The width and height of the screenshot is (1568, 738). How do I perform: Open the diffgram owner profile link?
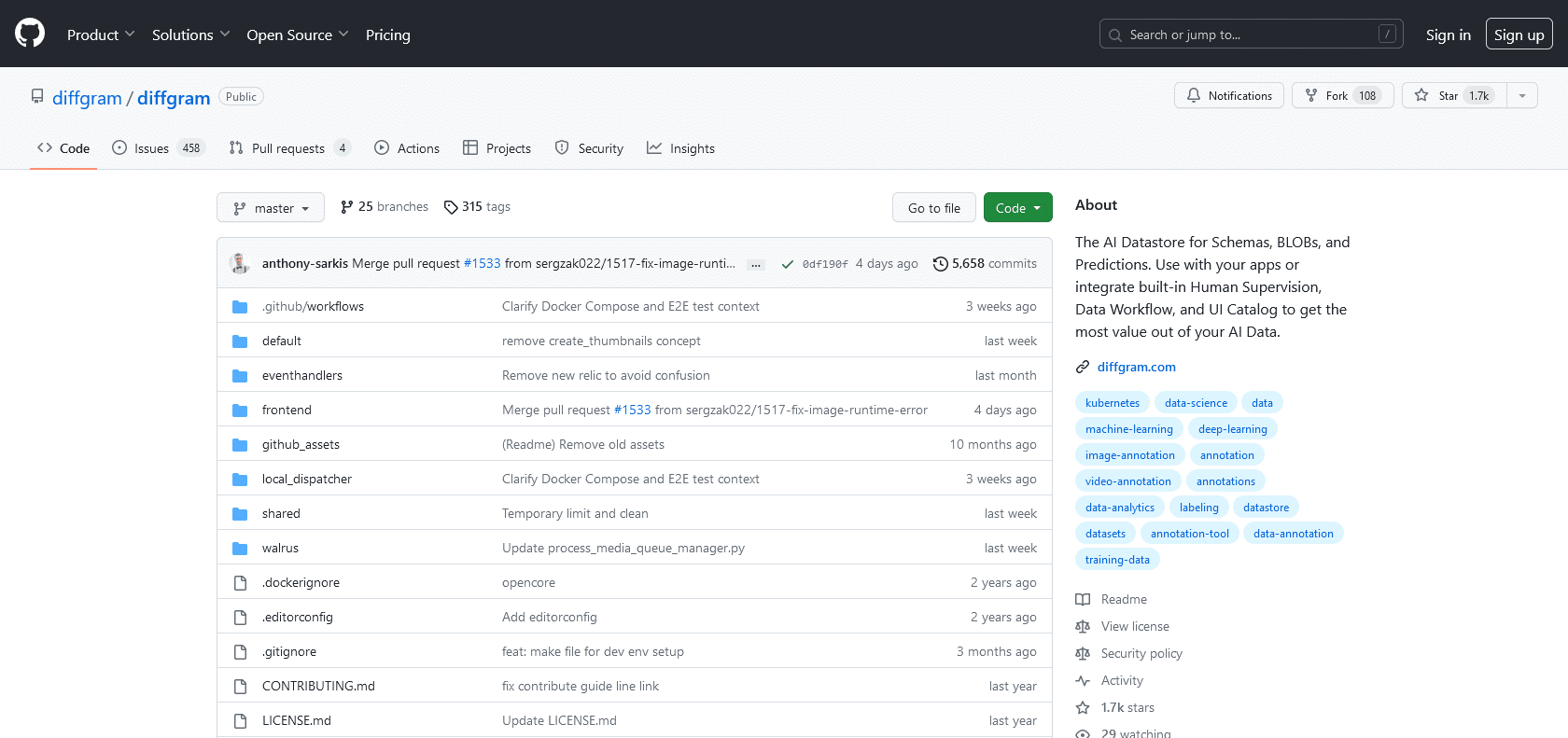coord(87,98)
